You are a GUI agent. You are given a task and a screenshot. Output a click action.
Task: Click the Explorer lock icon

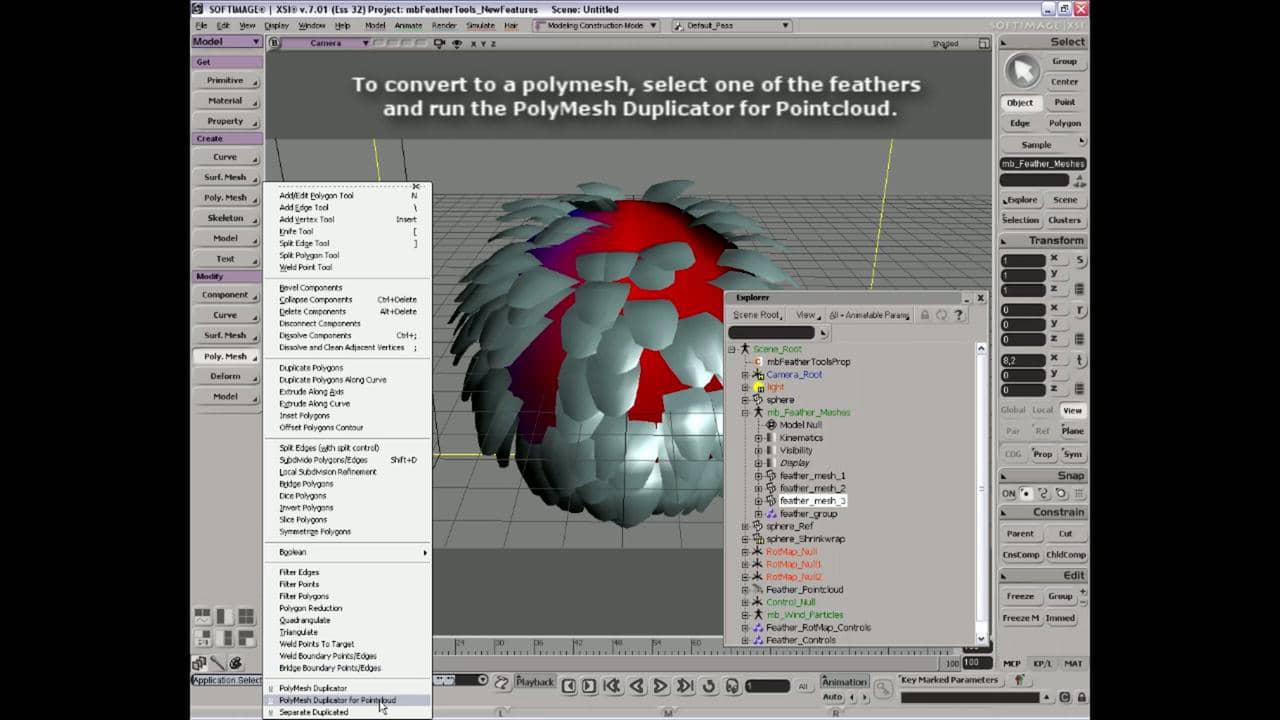tap(924, 315)
